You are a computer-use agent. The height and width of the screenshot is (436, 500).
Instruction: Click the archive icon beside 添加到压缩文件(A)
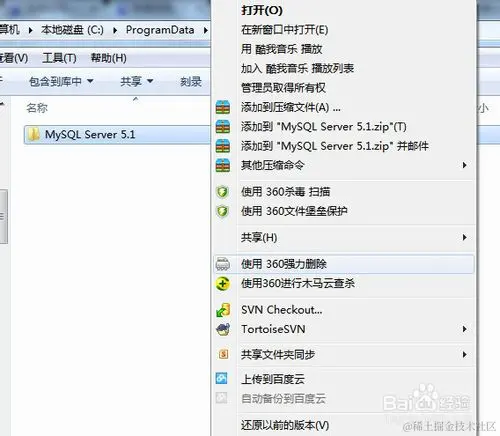223,107
